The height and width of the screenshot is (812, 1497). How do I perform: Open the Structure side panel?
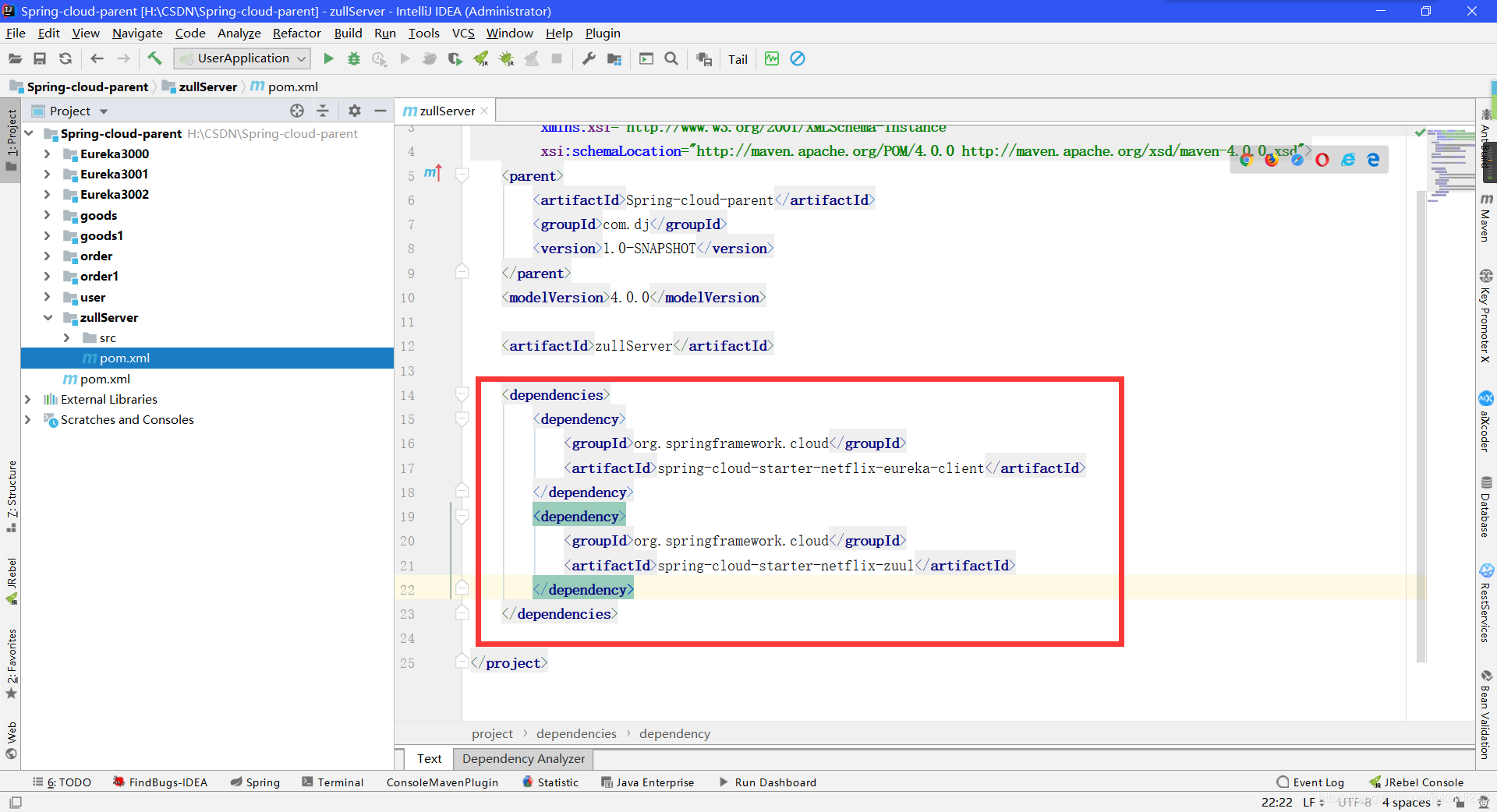(x=12, y=496)
